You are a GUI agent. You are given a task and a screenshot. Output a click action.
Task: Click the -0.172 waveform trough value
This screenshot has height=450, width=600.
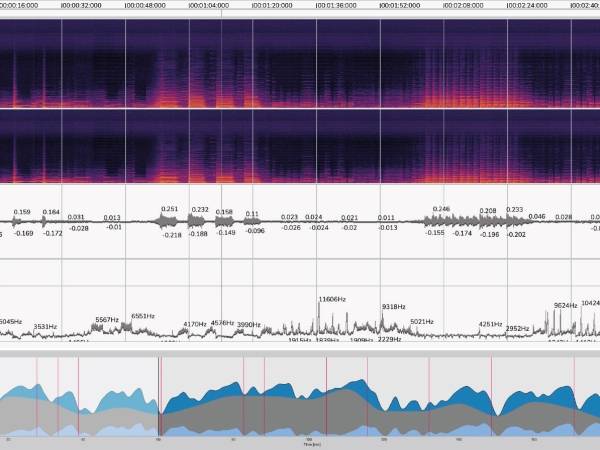tap(52, 233)
